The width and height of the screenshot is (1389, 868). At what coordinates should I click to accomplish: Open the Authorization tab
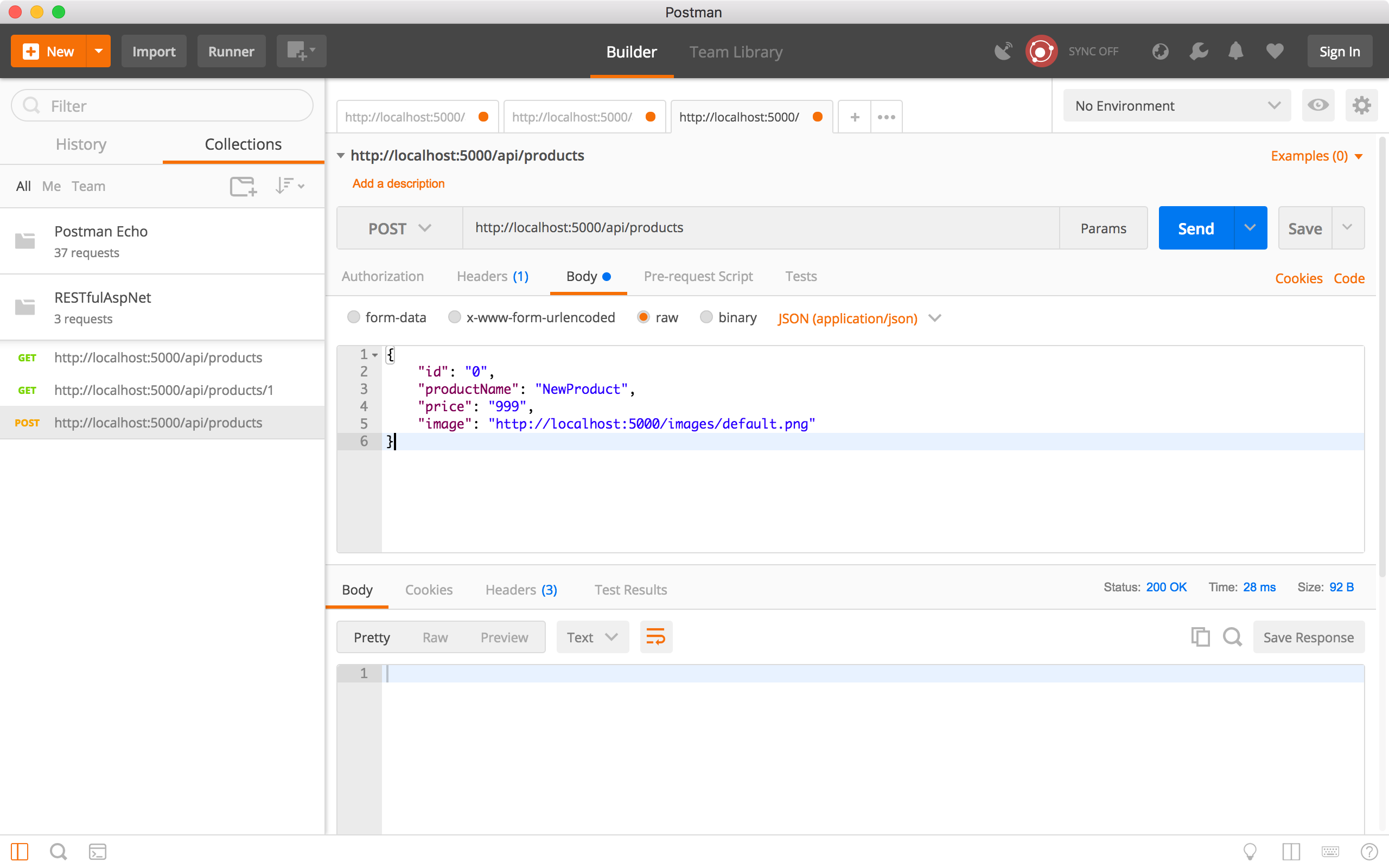coord(383,276)
